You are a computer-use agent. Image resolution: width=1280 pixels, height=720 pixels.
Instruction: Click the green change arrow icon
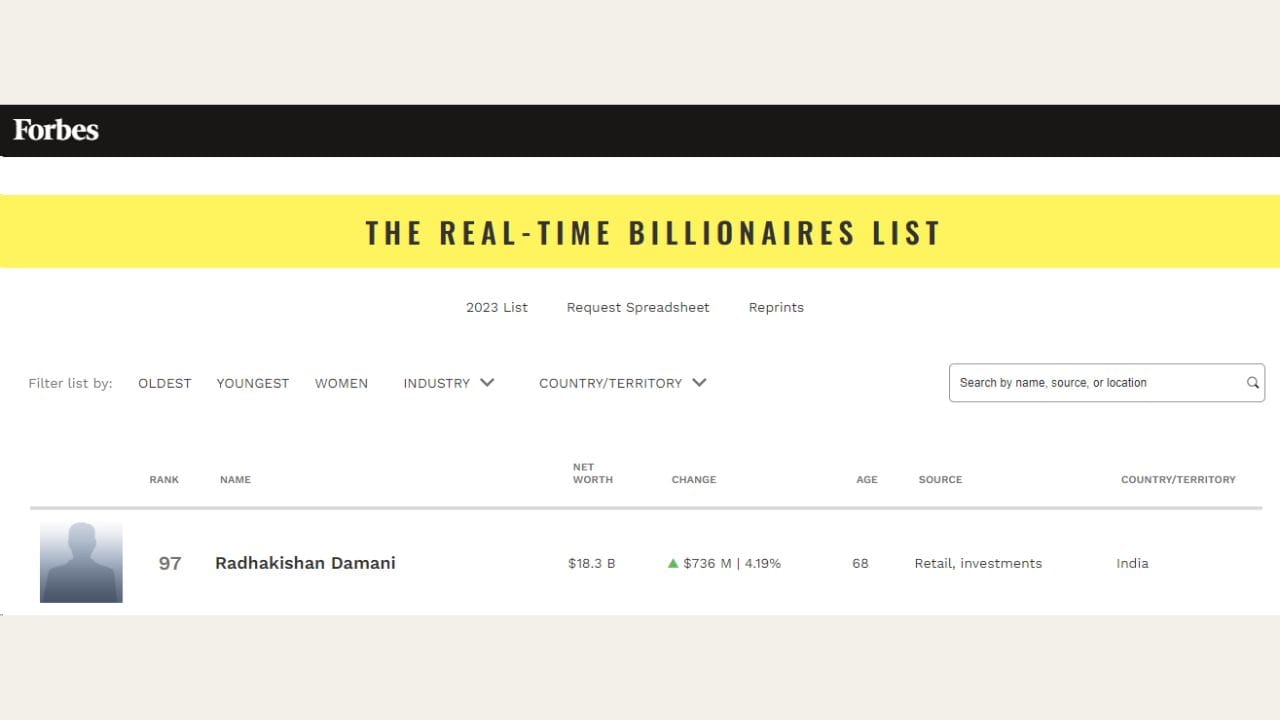pos(673,563)
